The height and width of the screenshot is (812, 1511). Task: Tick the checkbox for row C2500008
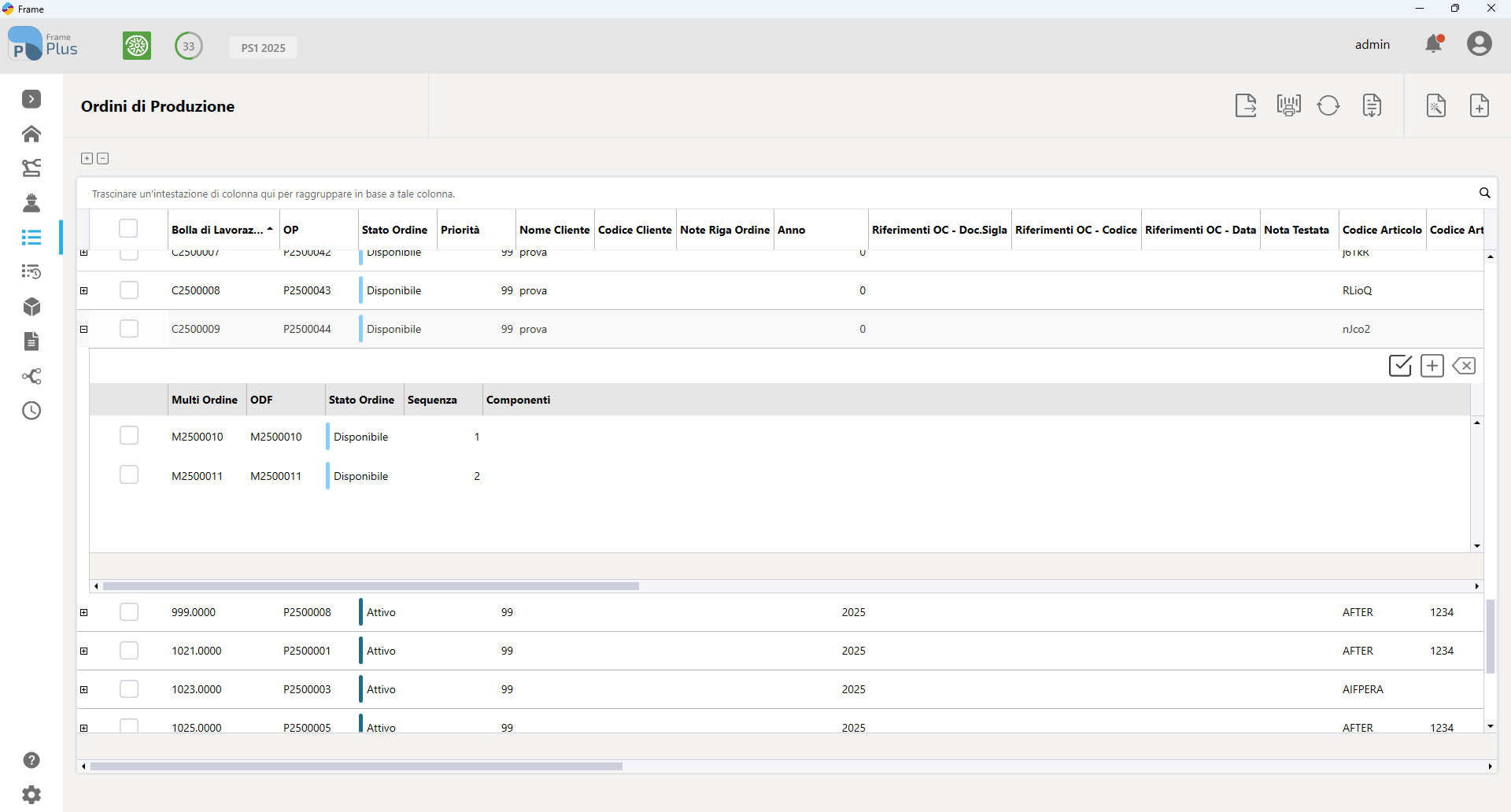[129, 290]
